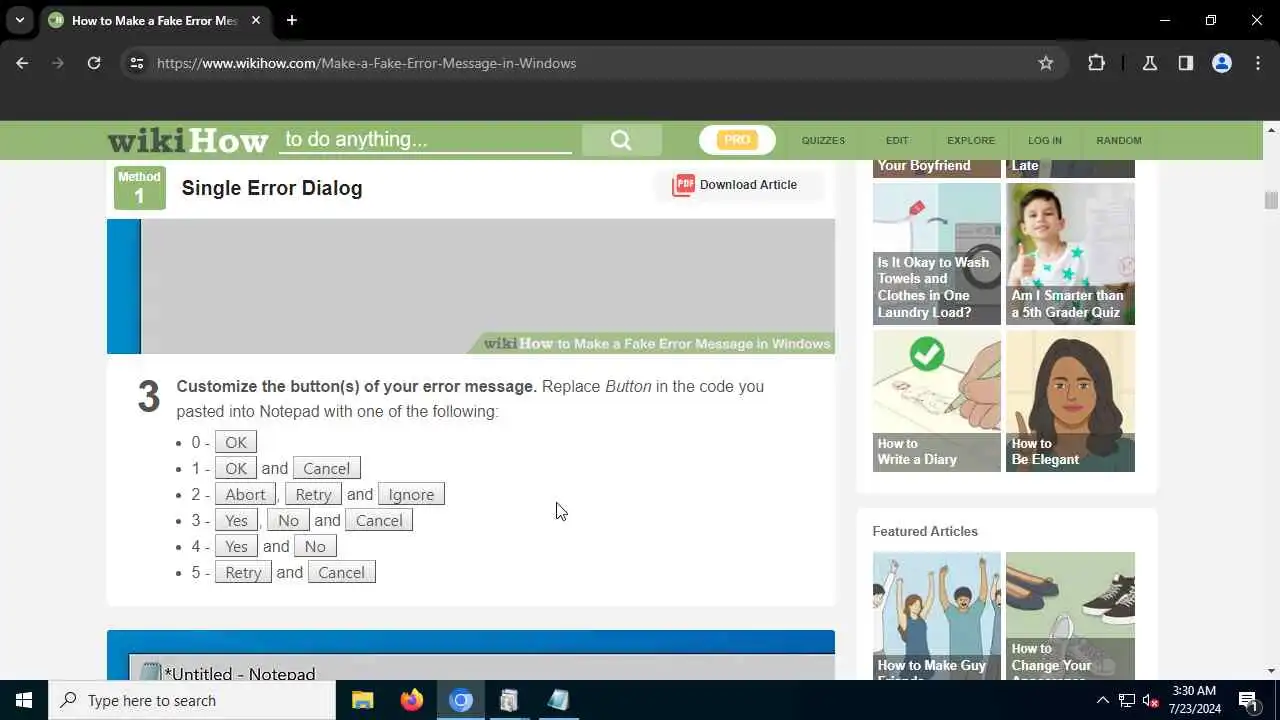Click the step 3 image above the instructions
This screenshot has width=1280, height=720.
(471, 287)
